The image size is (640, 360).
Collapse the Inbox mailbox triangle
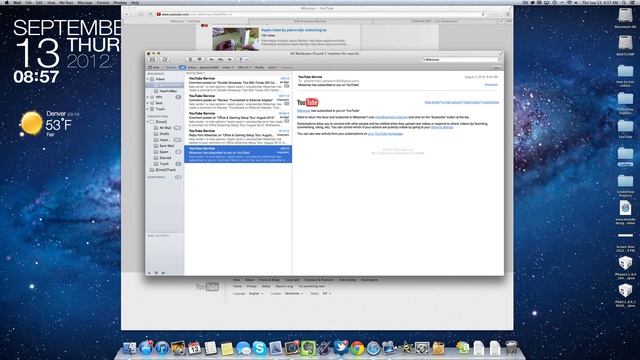(148, 79)
